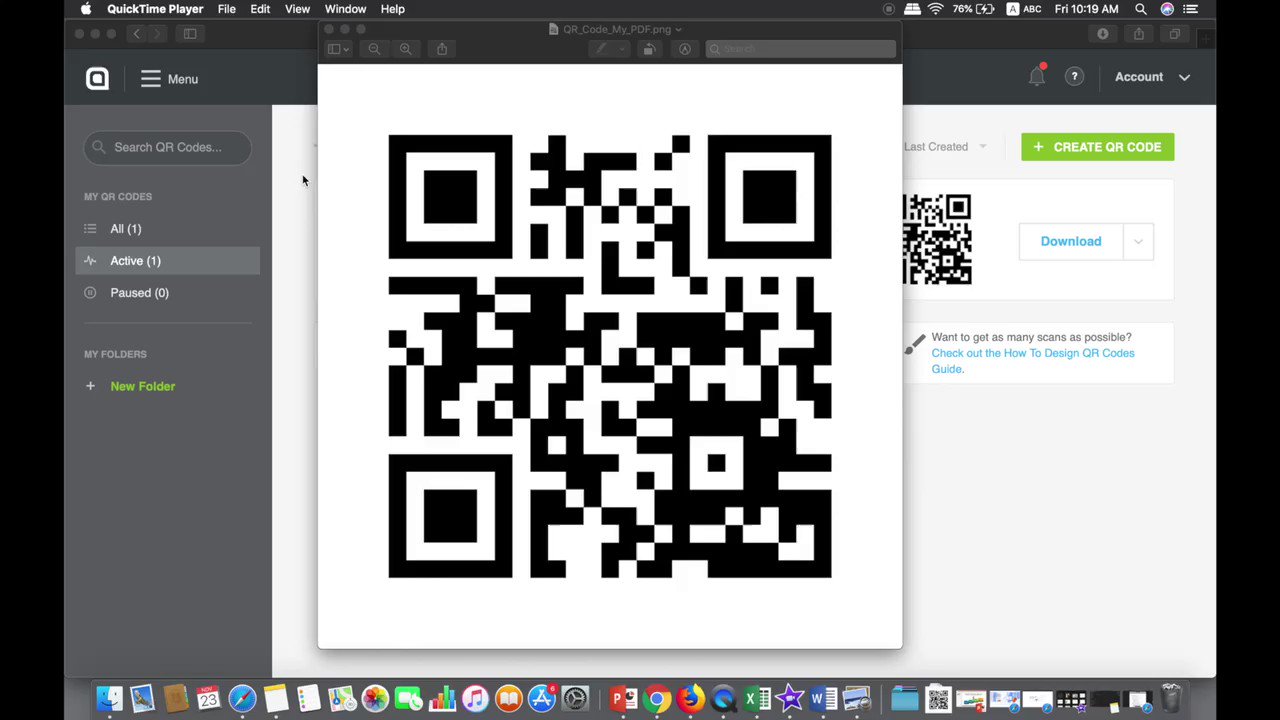1280x720 pixels.
Task: Click the Download button
Action: tap(1071, 241)
